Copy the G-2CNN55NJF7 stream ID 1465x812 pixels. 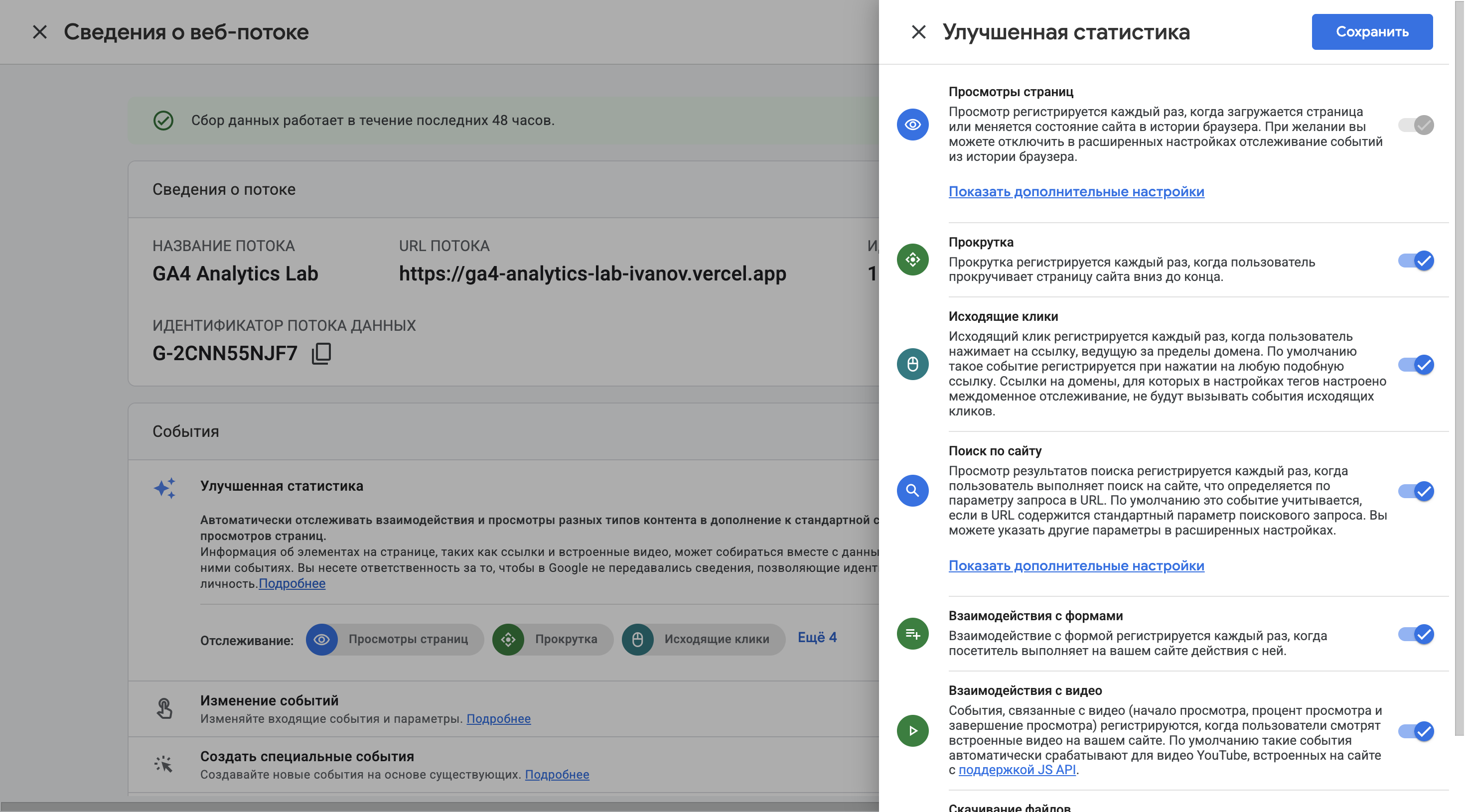tap(321, 353)
